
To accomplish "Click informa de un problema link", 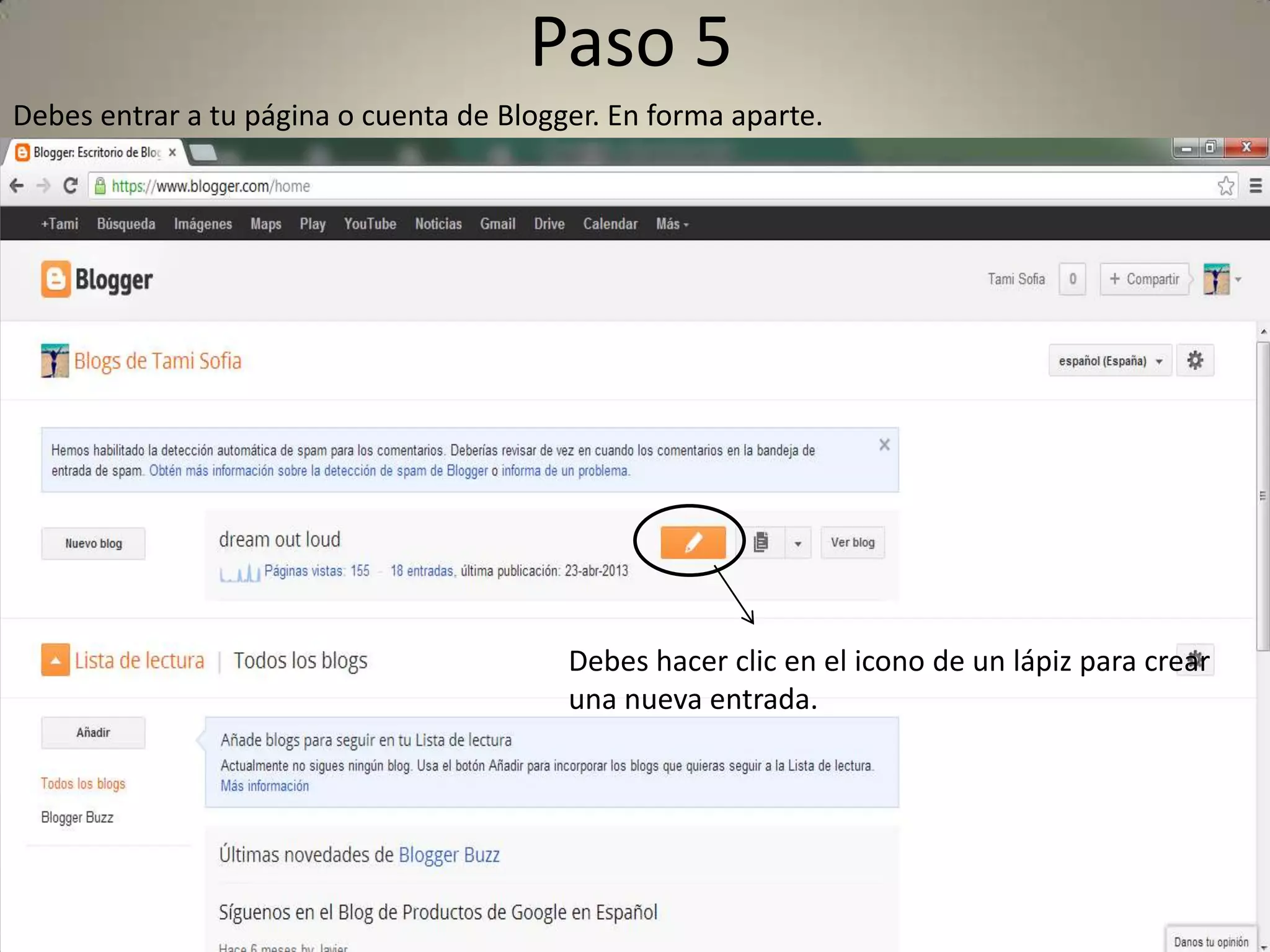I will coord(566,470).
